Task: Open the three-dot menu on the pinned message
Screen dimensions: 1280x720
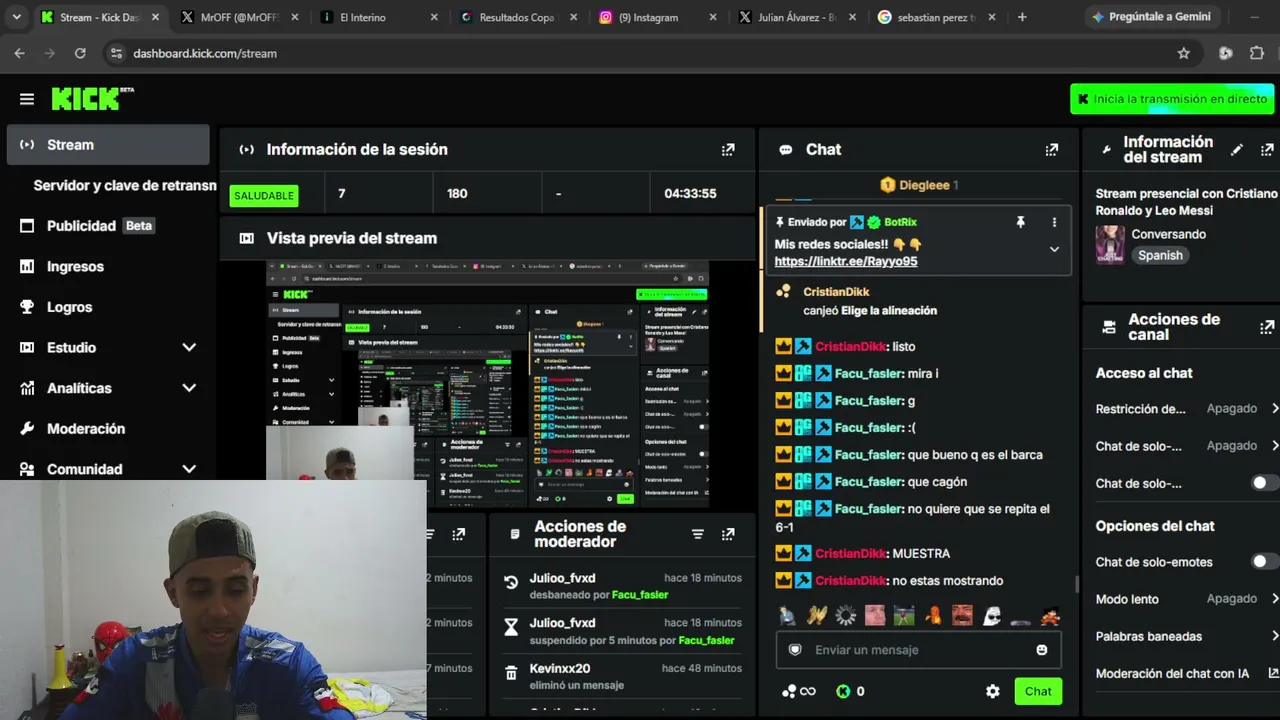Action: [x=1054, y=222]
